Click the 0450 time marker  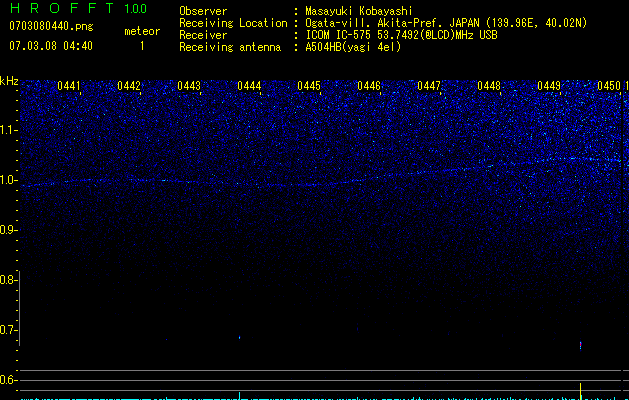608,87
